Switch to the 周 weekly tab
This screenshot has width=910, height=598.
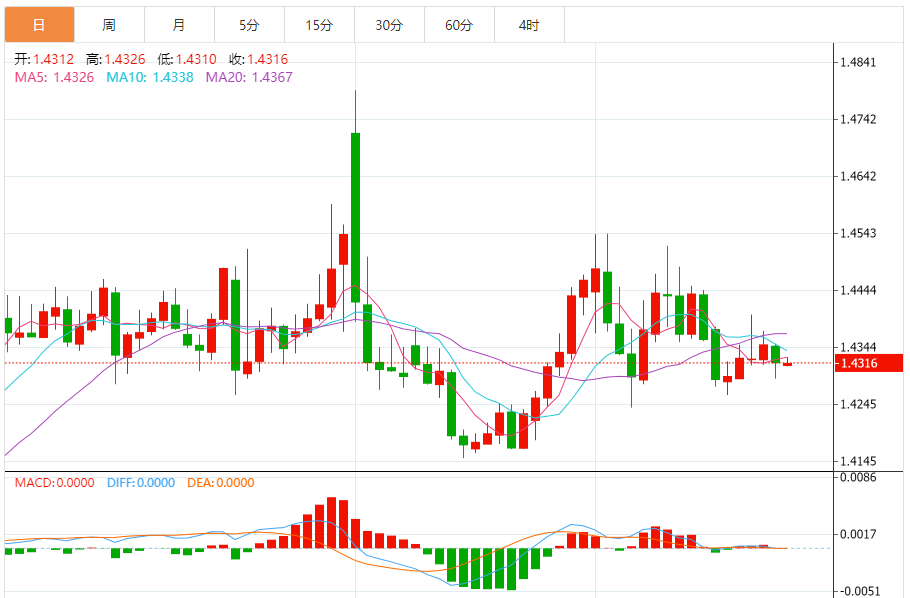pos(110,25)
